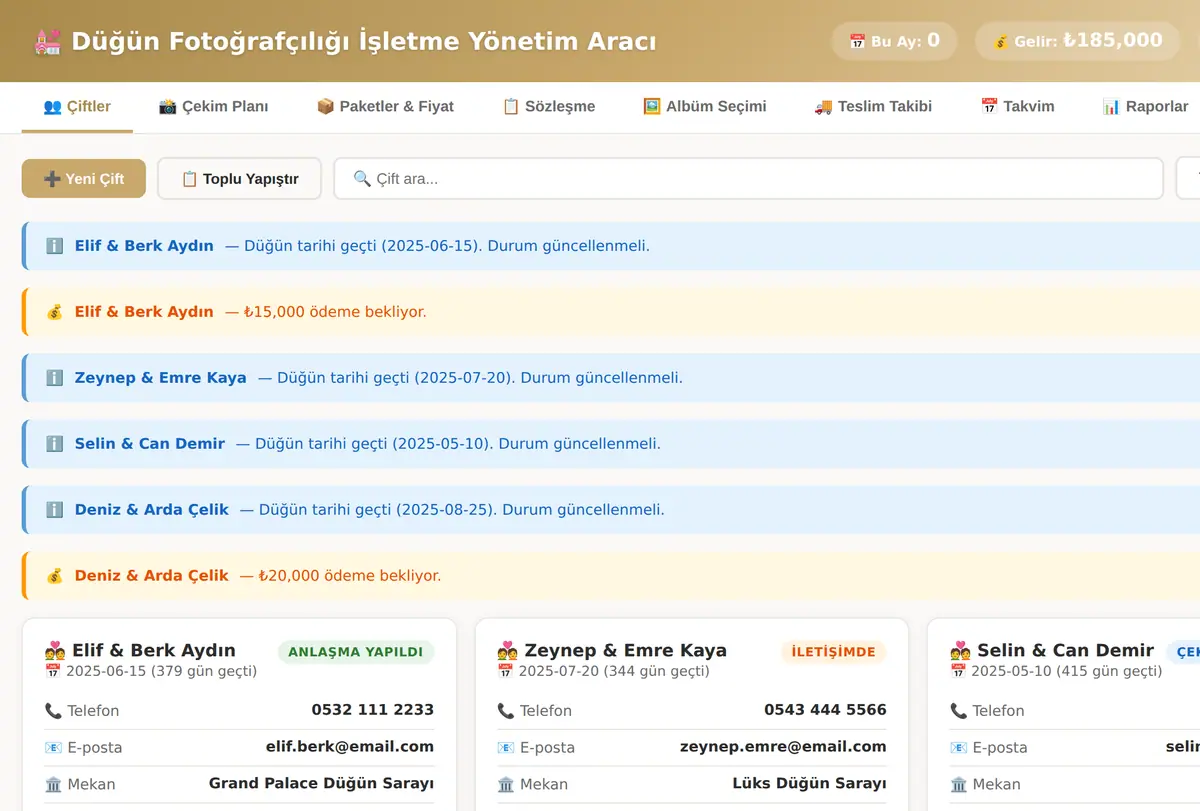Open Zeynep & Emre Kaya date-passed alert
Image resolution: width=1200 pixels, height=811 pixels.
[x=611, y=378]
